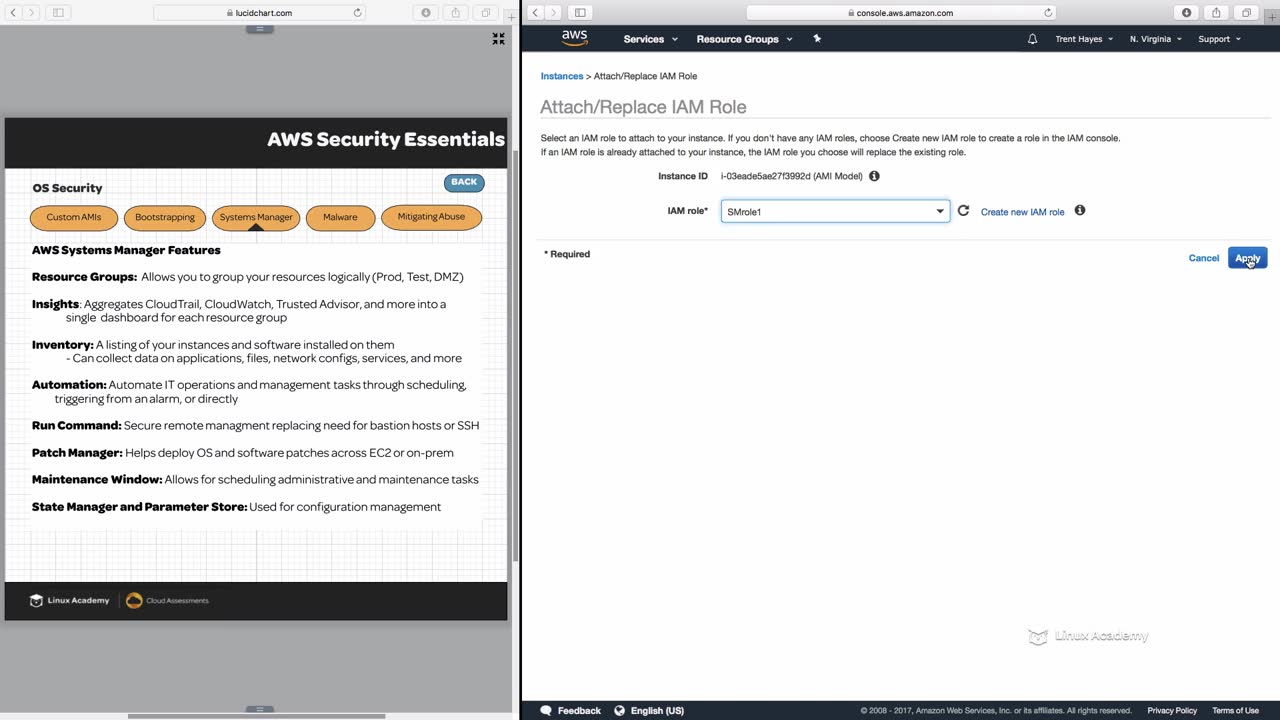Image resolution: width=1280 pixels, height=720 pixels.
Task: Click the top panel handle above the slide
Action: coord(259,29)
